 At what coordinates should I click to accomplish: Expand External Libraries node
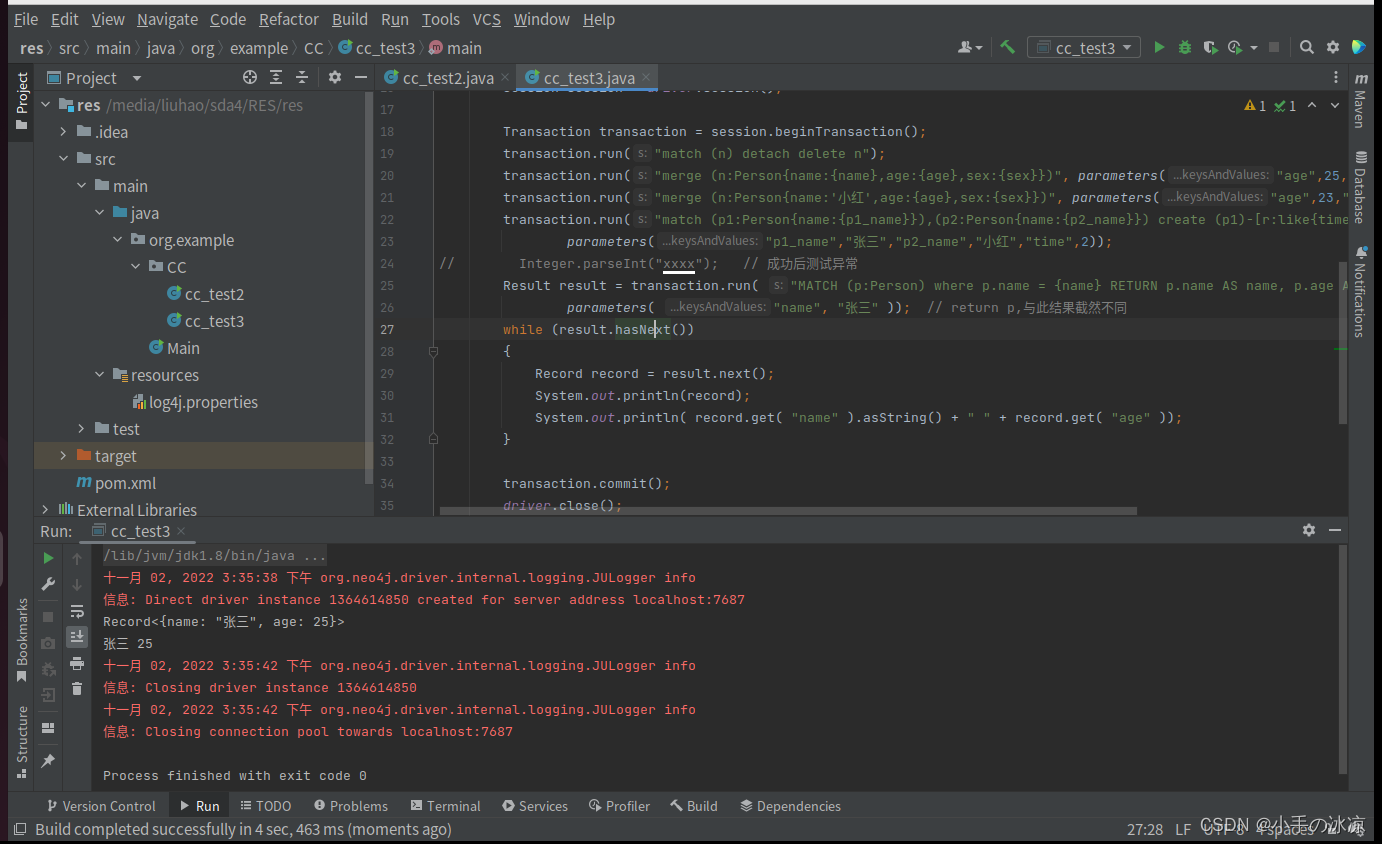pyautogui.click(x=45, y=510)
